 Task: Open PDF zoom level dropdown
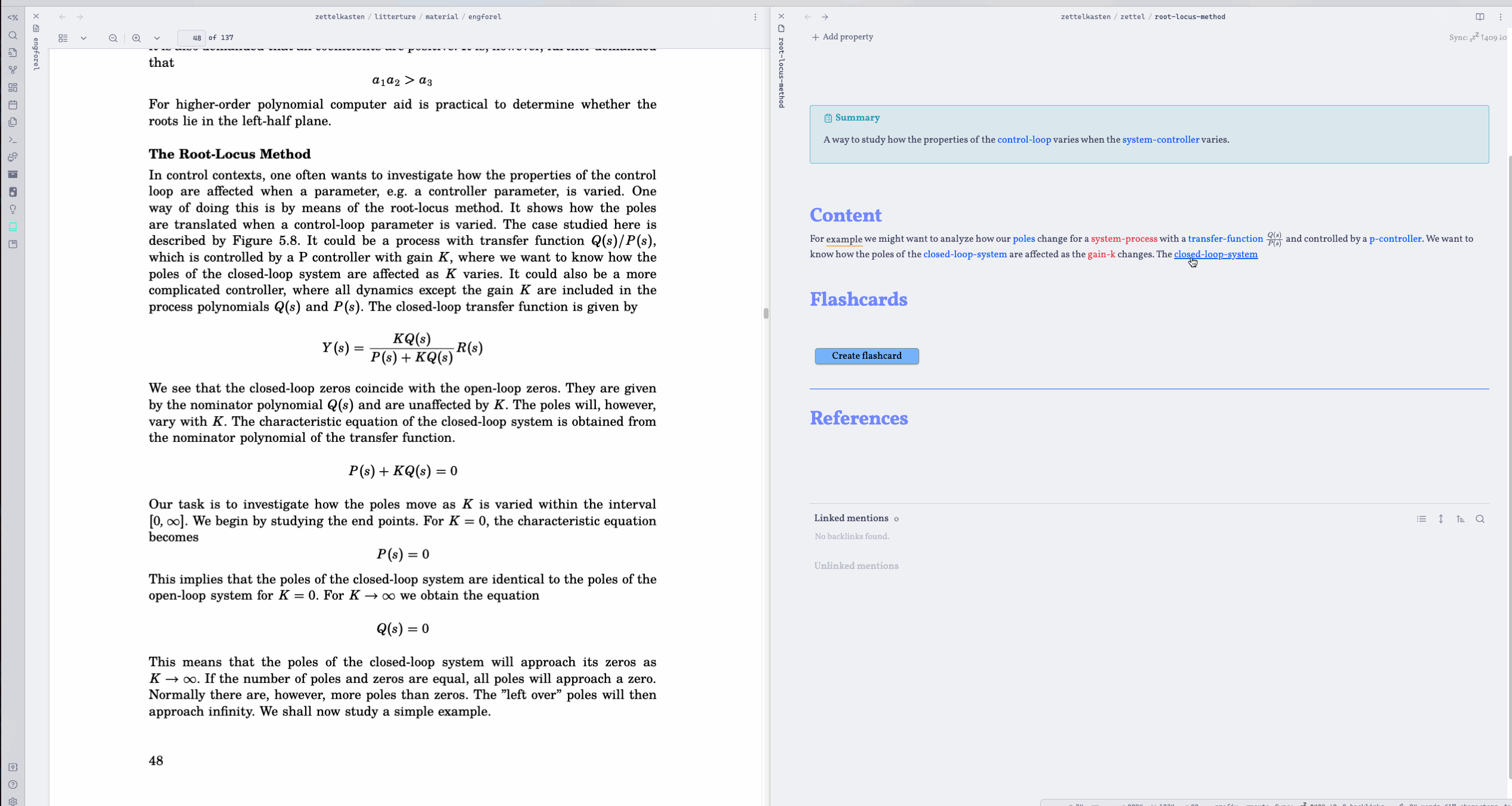[x=157, y=38]
